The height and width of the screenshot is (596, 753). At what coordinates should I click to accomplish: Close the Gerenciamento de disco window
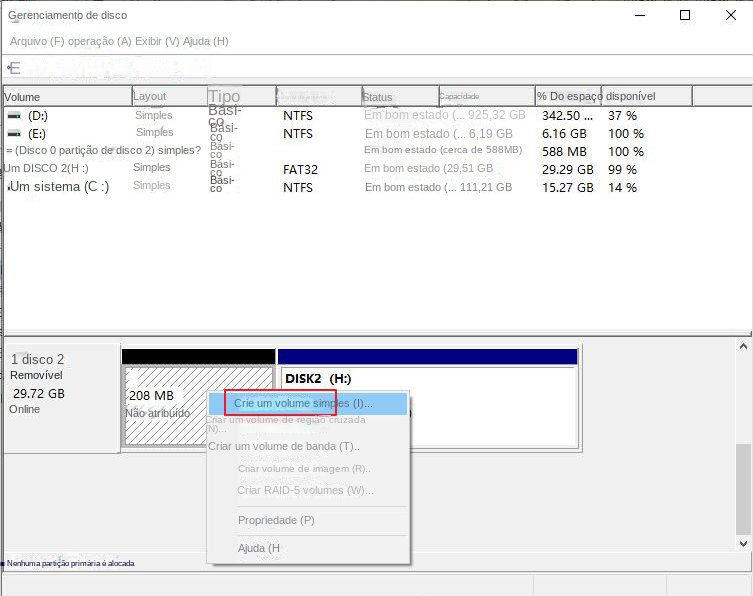pyautogui.click(x=731, y=15)
